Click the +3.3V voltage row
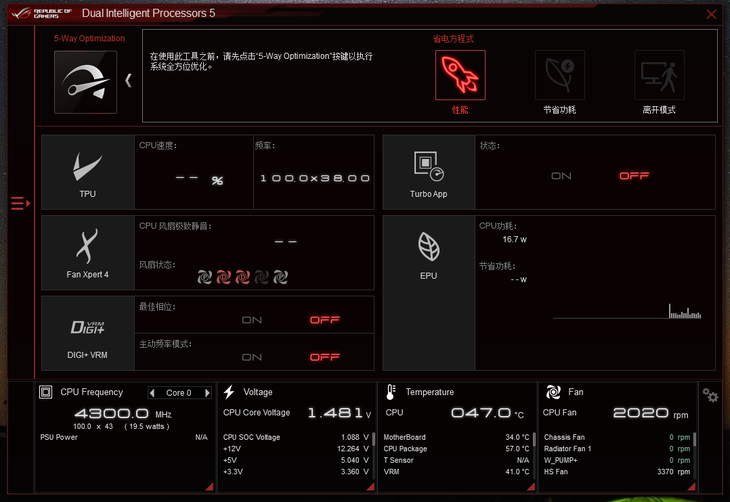 (x=296, y=472)
